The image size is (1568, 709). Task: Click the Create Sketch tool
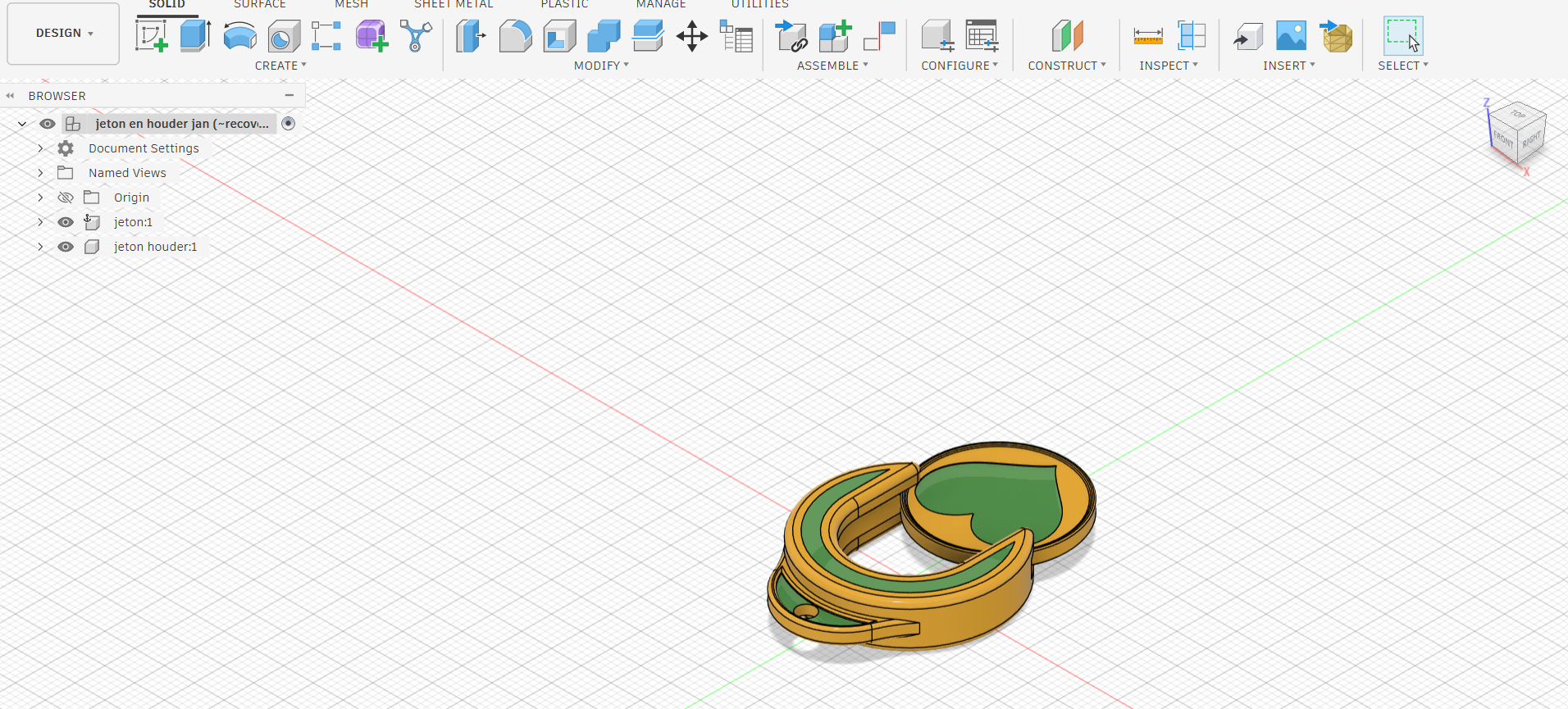[x=152, y=37]
